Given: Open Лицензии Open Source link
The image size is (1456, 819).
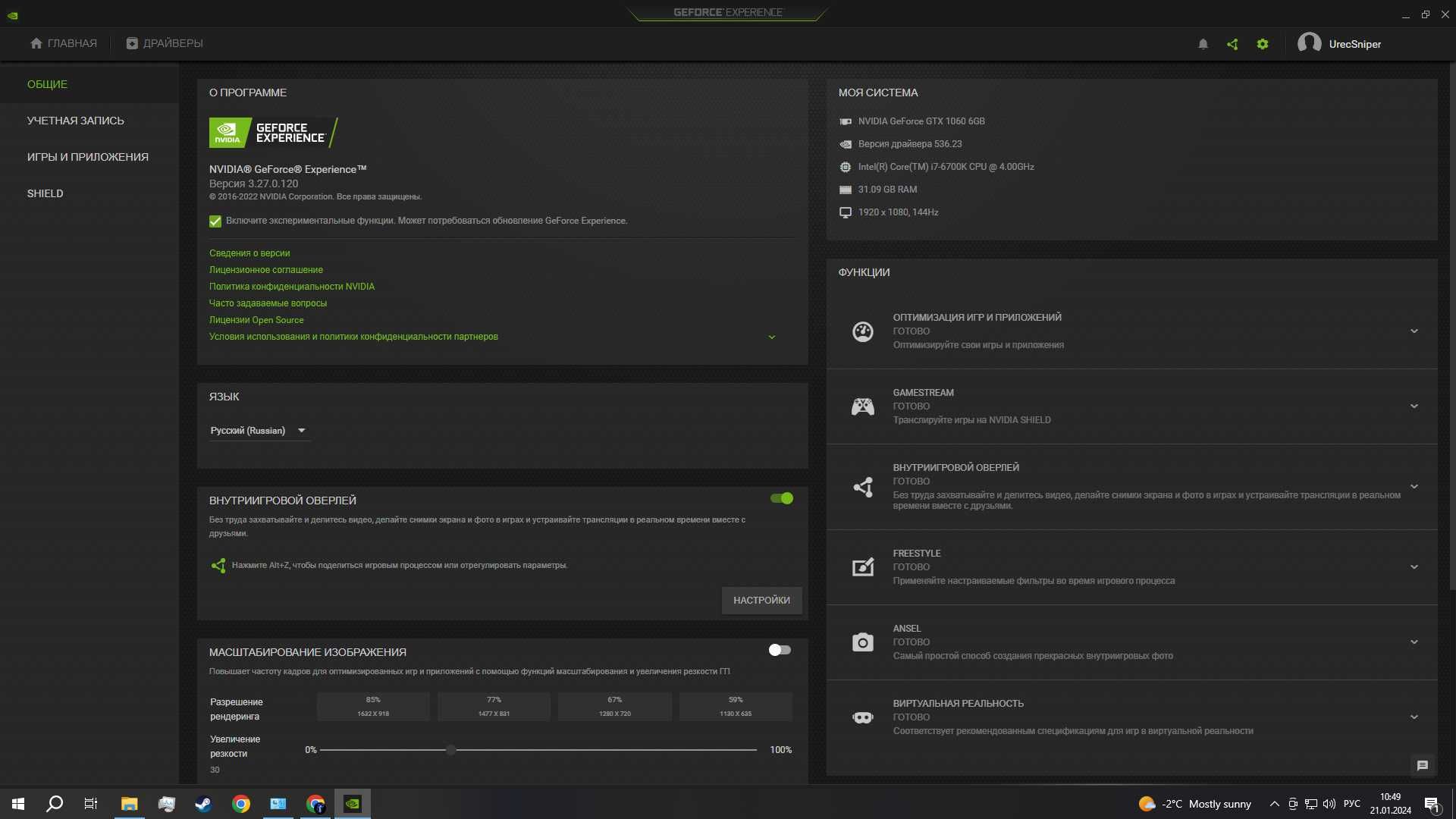Looking at the screenshot, I should 256,320.
